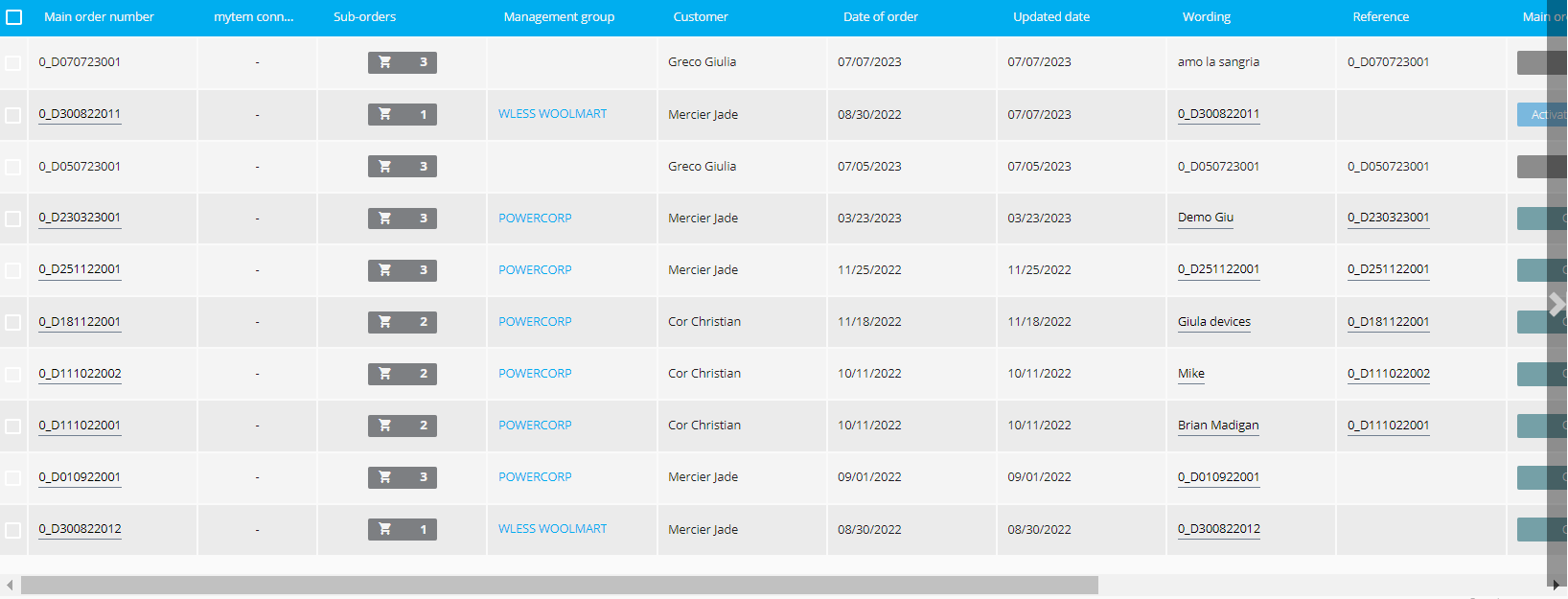The image size is (1568, 599).
Task: Click date of order 11/18/2022
Action: click(869, 321)
